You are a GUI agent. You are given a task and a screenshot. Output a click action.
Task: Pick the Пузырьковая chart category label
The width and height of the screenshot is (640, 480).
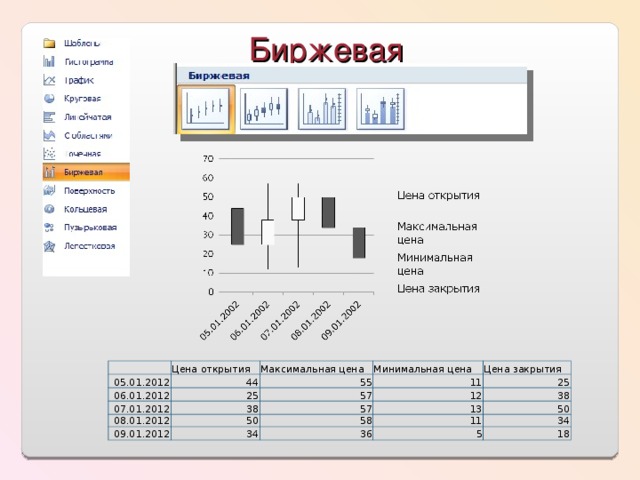click(91, 227)
